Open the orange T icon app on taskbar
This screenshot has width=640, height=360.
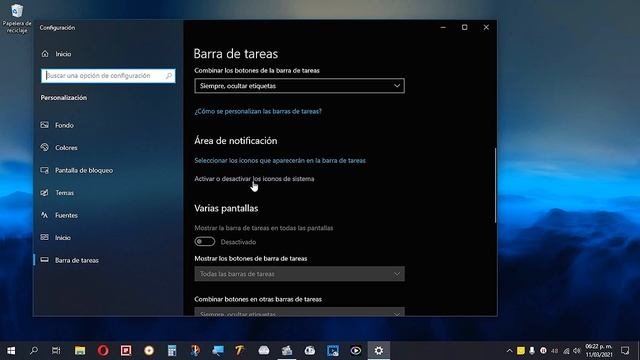coord(241,351)
